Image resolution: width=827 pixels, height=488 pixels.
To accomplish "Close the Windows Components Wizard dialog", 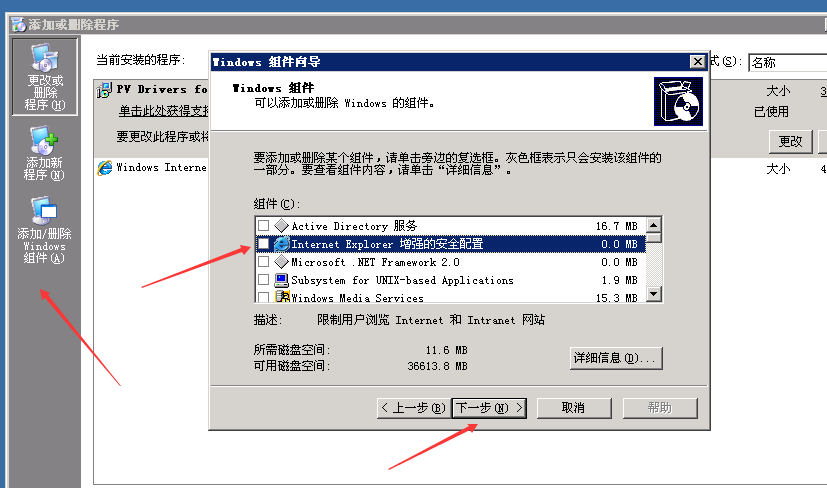I will click(x=697, y=62).
